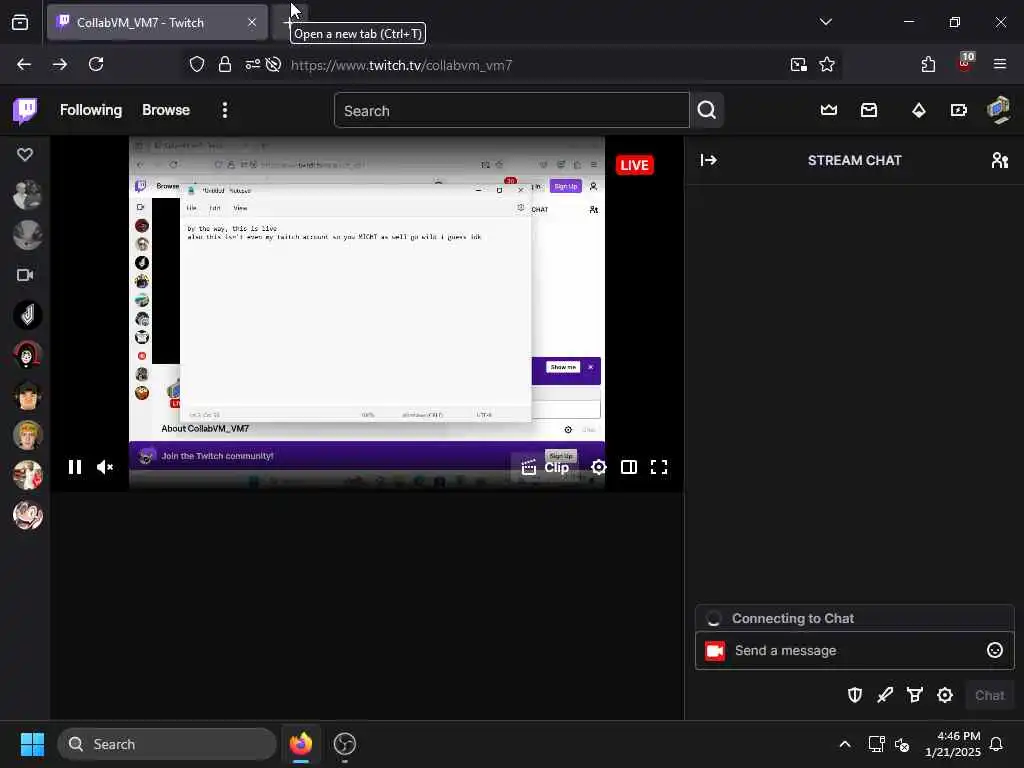Open player settings gear
This screenshot has height=768, width=1024.
(x=598, y=467)
